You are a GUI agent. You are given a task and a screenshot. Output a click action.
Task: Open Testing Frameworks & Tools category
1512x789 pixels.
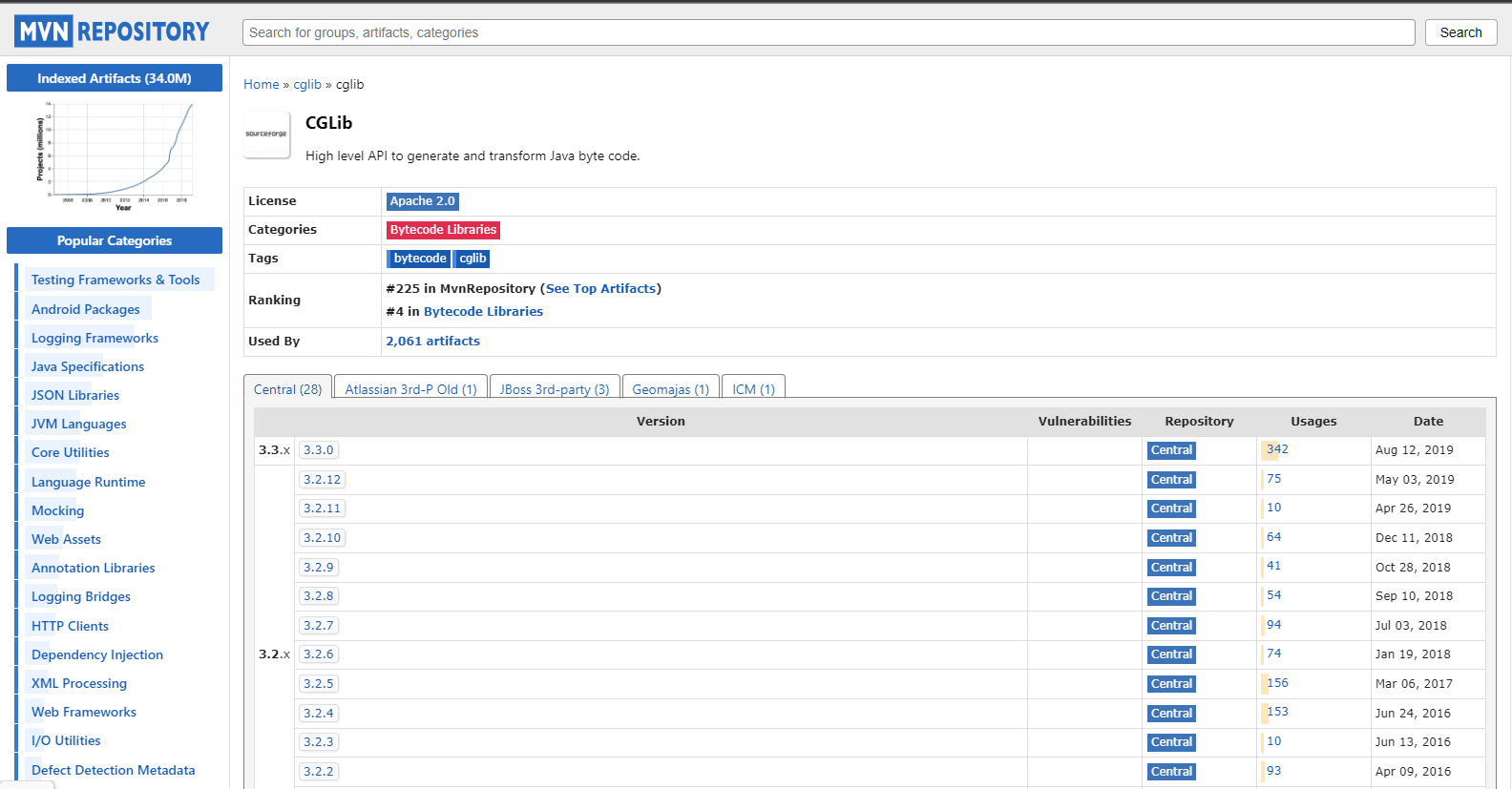click(x=115, y=280)
